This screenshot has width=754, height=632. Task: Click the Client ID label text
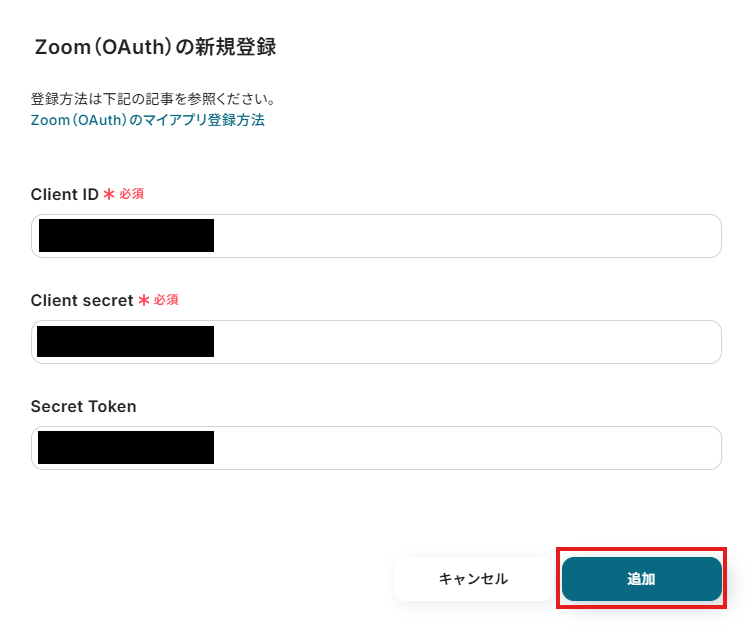[64, 194]
